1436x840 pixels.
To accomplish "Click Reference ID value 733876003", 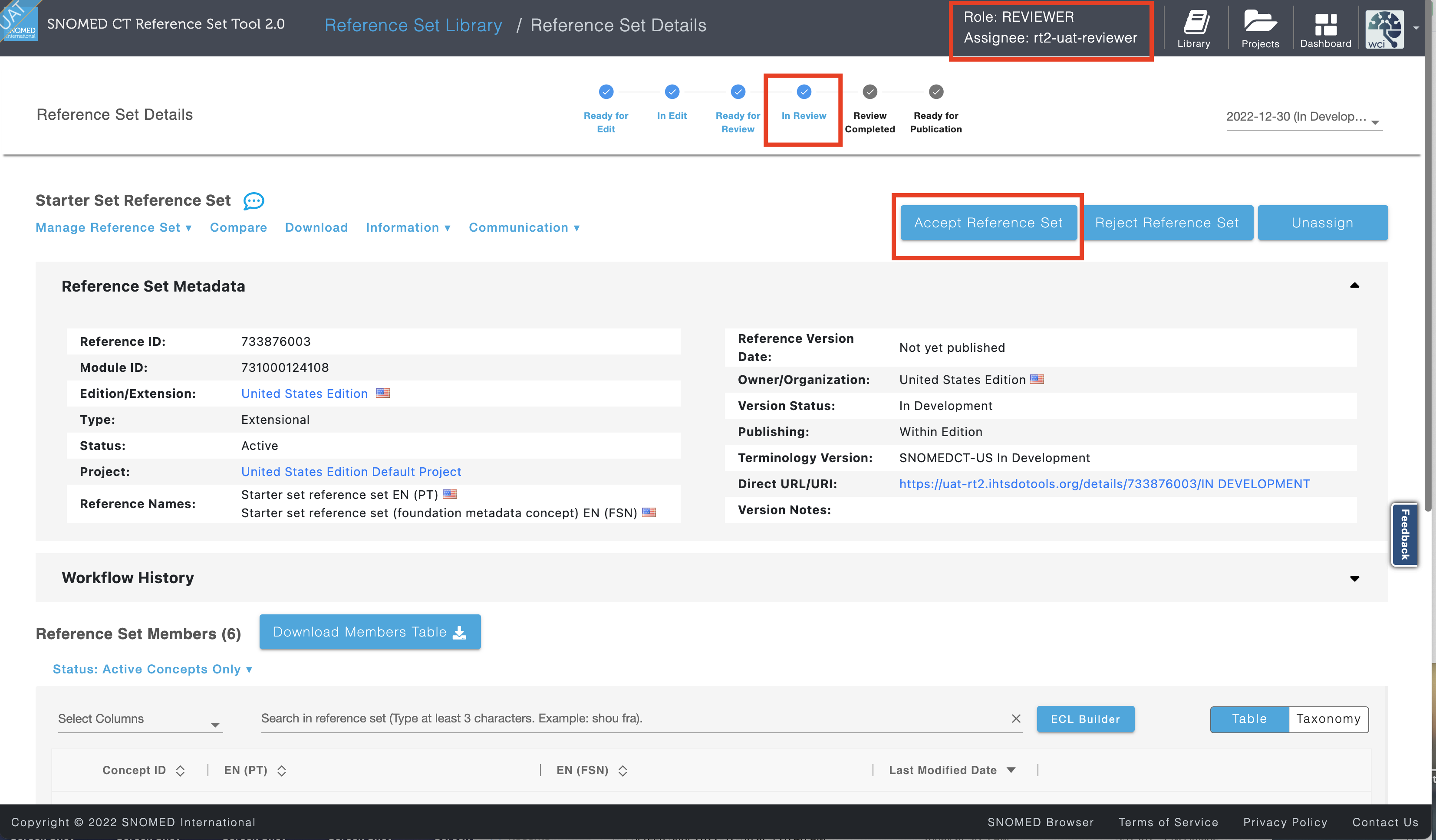I will [x=276, y=342].
